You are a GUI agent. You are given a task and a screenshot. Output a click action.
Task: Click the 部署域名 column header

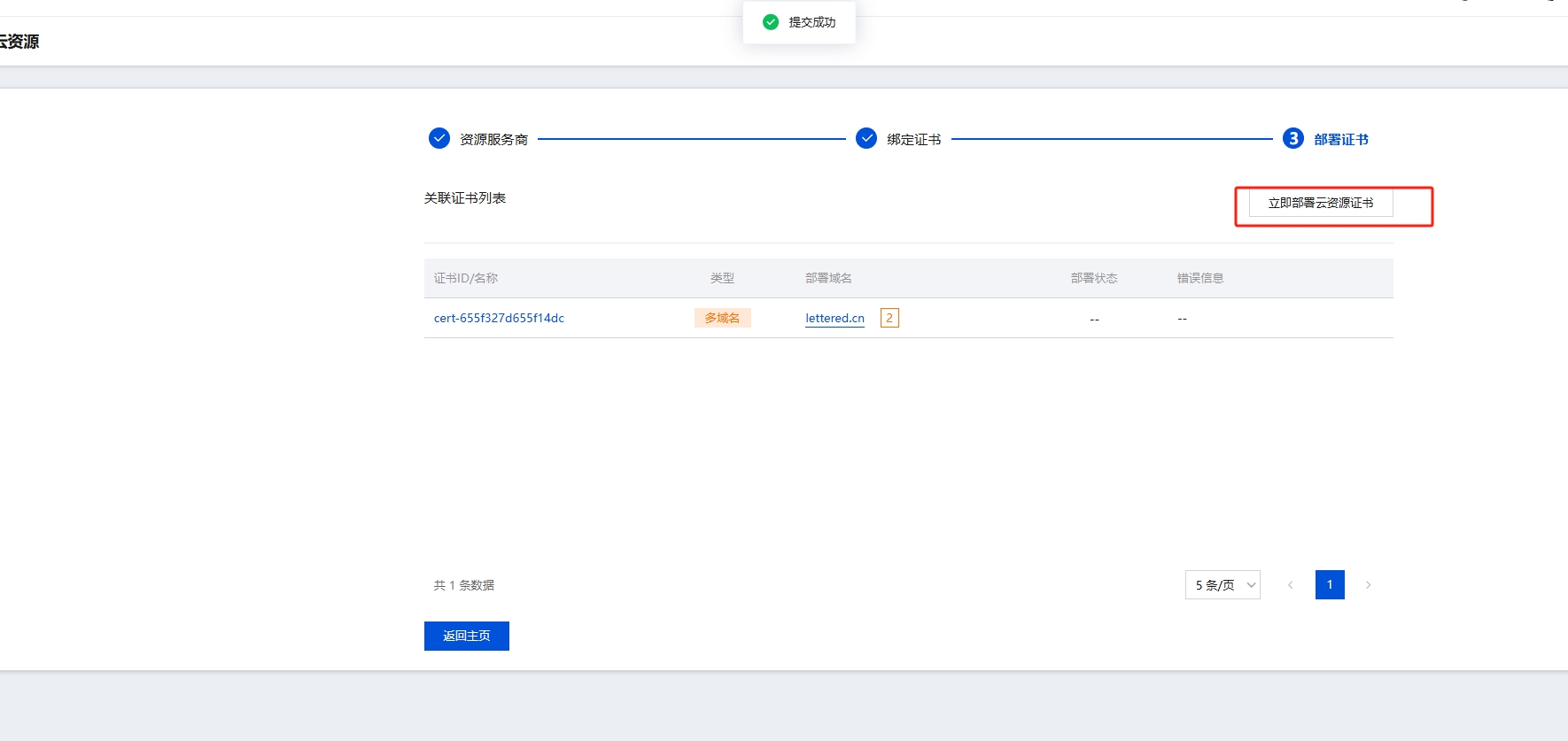(x=828, y=278)
